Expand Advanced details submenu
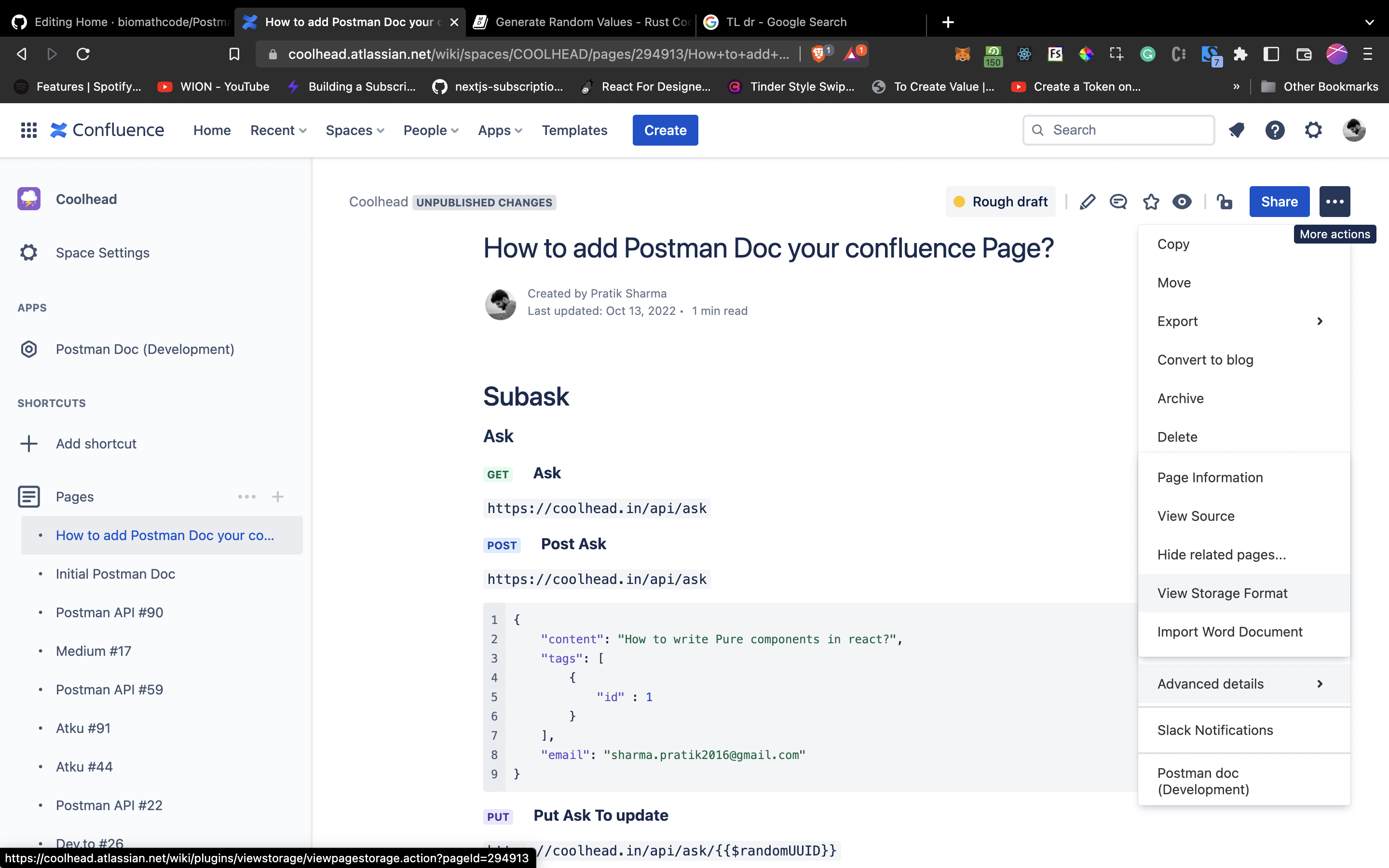This screenshot has width=1389, height=868. pyautogui.click(x=1244, y=684)
